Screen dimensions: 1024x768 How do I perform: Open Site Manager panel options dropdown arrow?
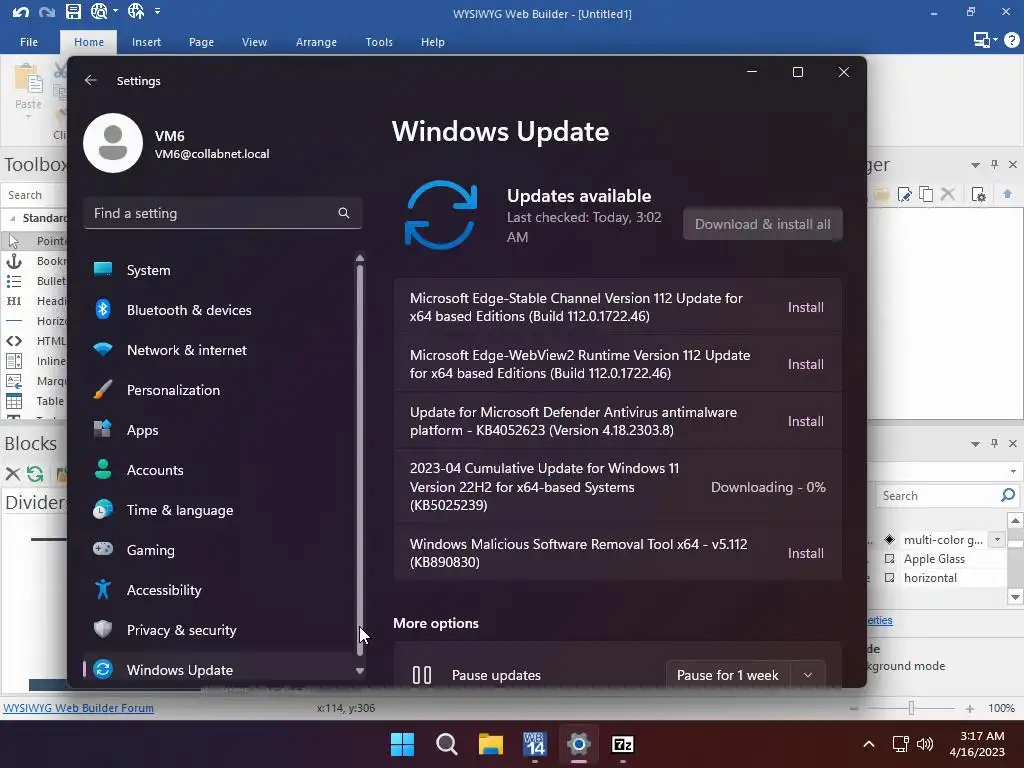coord(975,165)
